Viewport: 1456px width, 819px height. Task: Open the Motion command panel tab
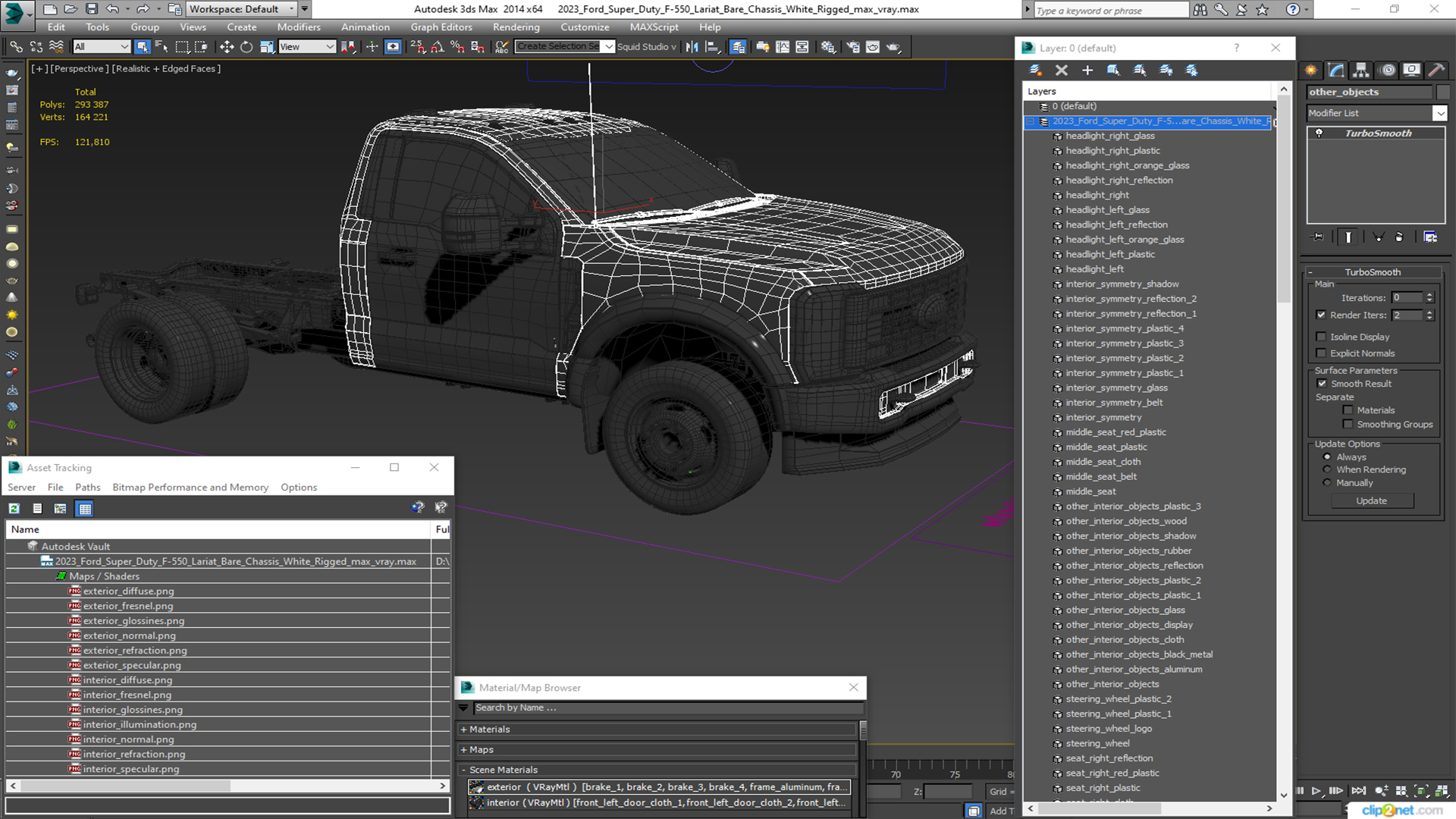1388,70
